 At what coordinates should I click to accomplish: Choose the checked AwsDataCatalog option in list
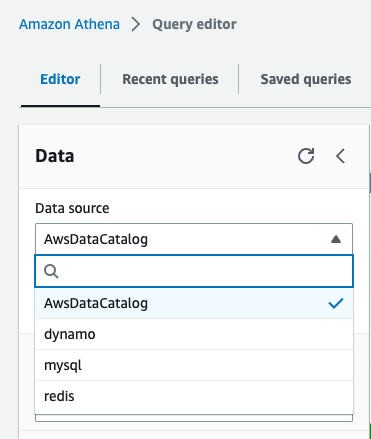pyautogui.click(x=194, y=303)
